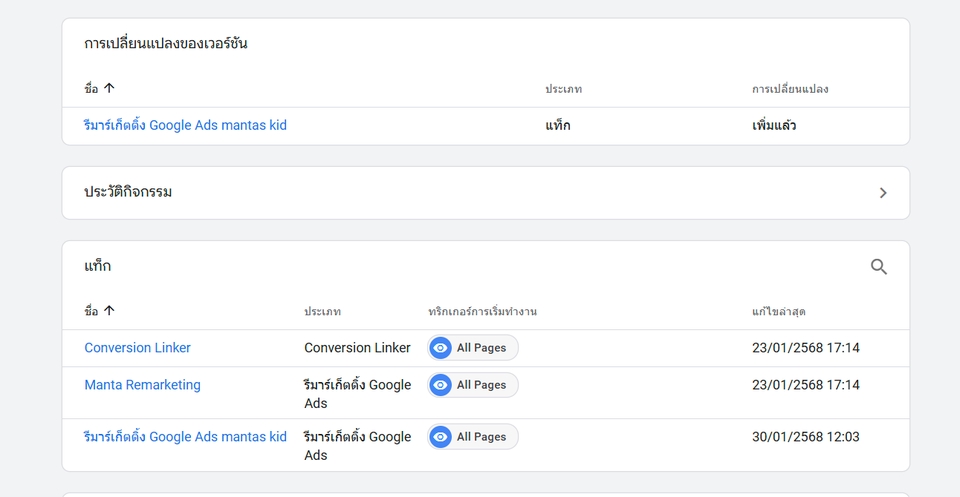Open the mantas kid tag under version changes
Image resolution: width=960 pixels, height=497 pixels.
click(185, 126)
